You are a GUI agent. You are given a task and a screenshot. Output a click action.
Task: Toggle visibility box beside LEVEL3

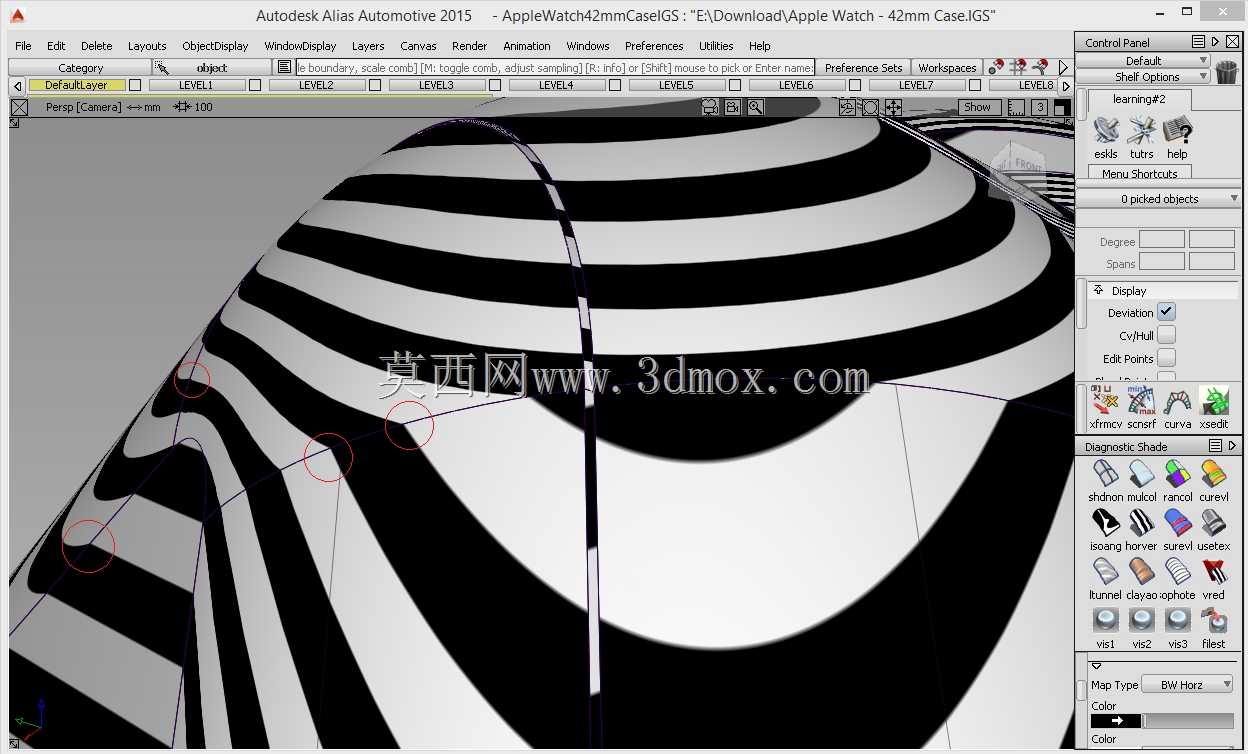(495, 85)
